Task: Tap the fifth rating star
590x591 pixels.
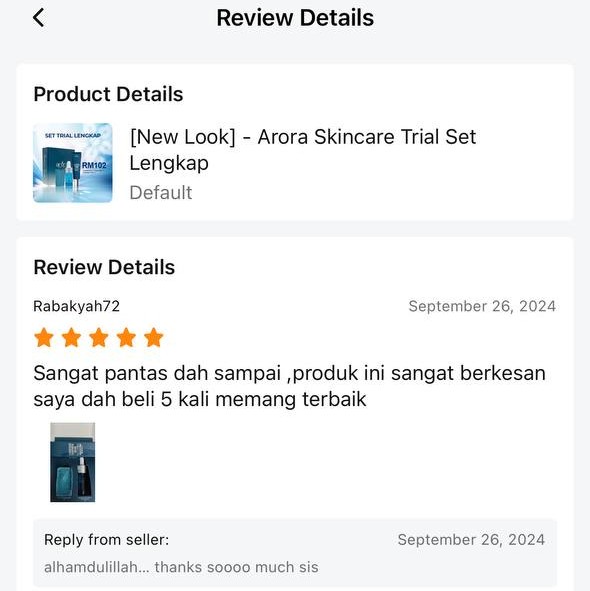Action: [154, 337]
